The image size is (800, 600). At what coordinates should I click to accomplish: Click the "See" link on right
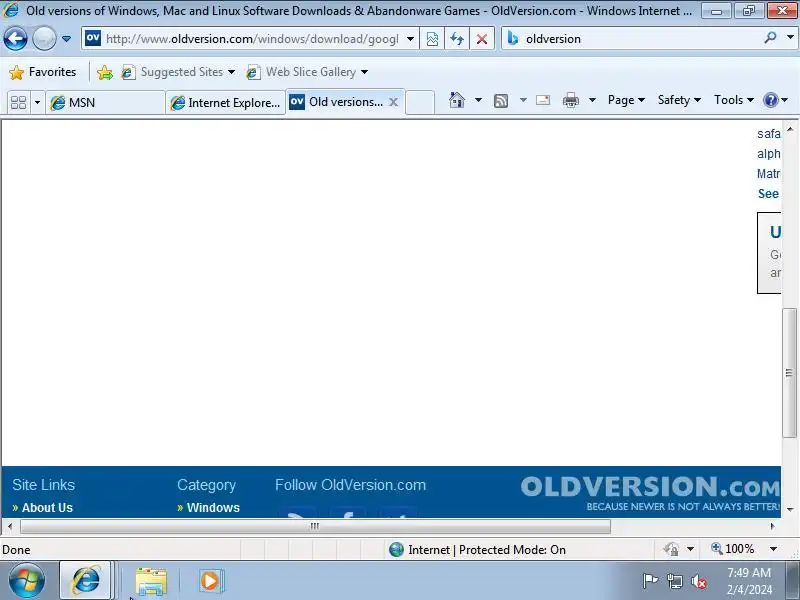pos(768,194)
